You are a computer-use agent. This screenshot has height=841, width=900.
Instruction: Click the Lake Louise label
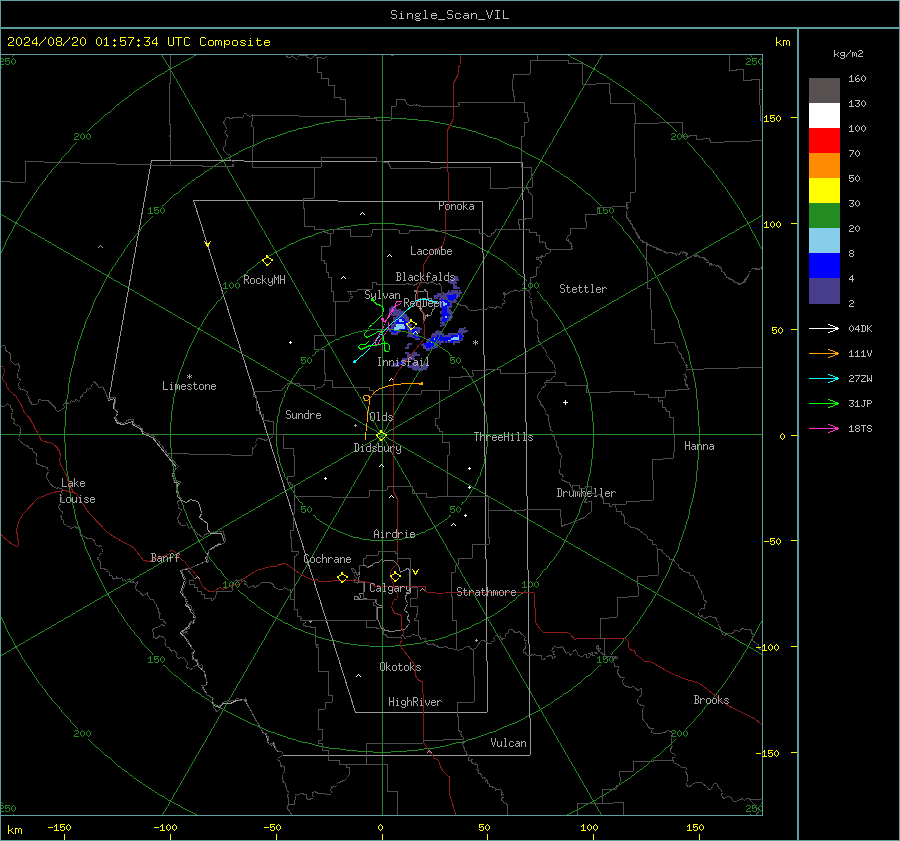pyautogui.click(x=77, y=491)
